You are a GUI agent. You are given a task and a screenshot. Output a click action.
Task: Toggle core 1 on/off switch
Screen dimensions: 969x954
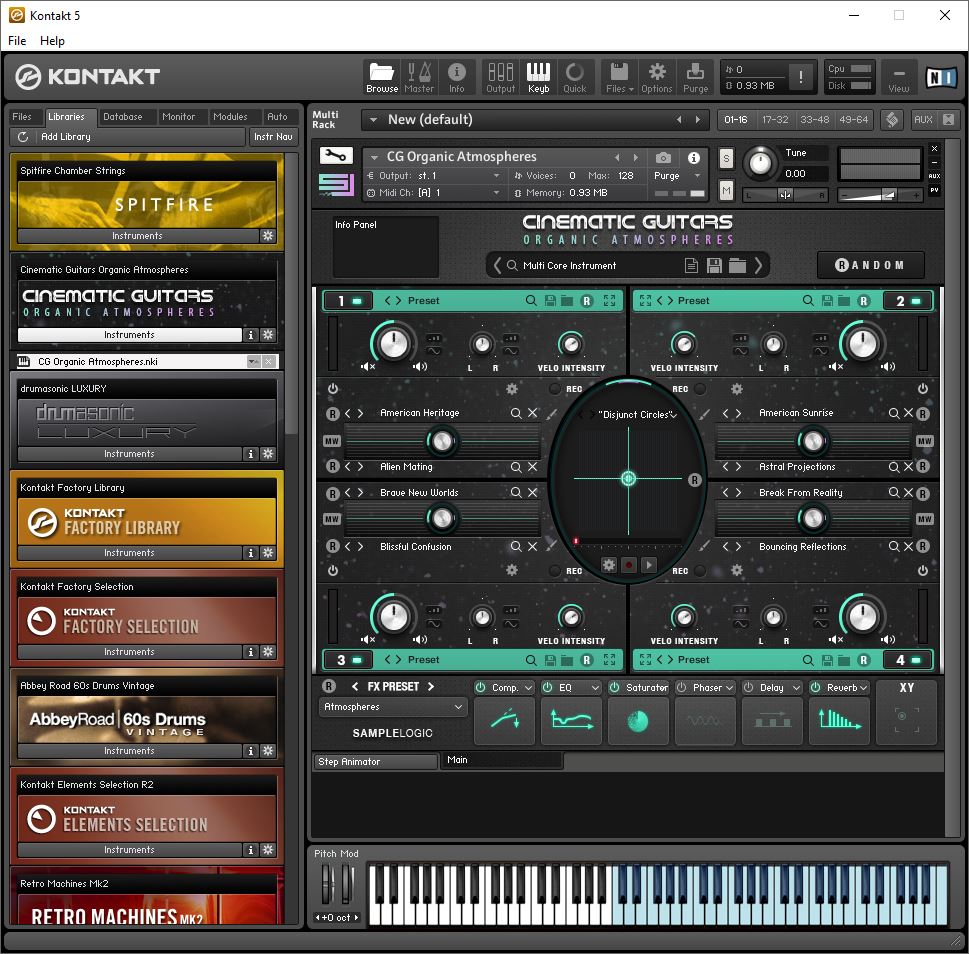click(357, 301)
